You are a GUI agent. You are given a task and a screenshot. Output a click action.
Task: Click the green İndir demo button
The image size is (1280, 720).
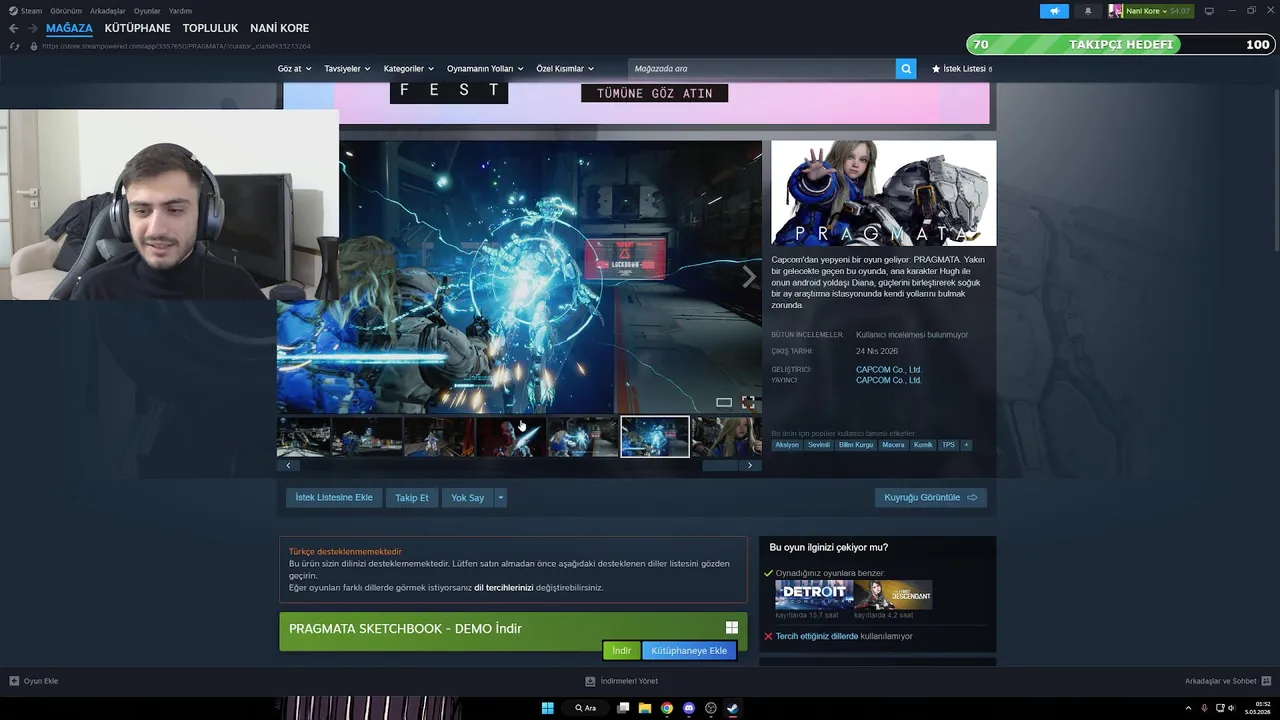[x=621, y=650]
